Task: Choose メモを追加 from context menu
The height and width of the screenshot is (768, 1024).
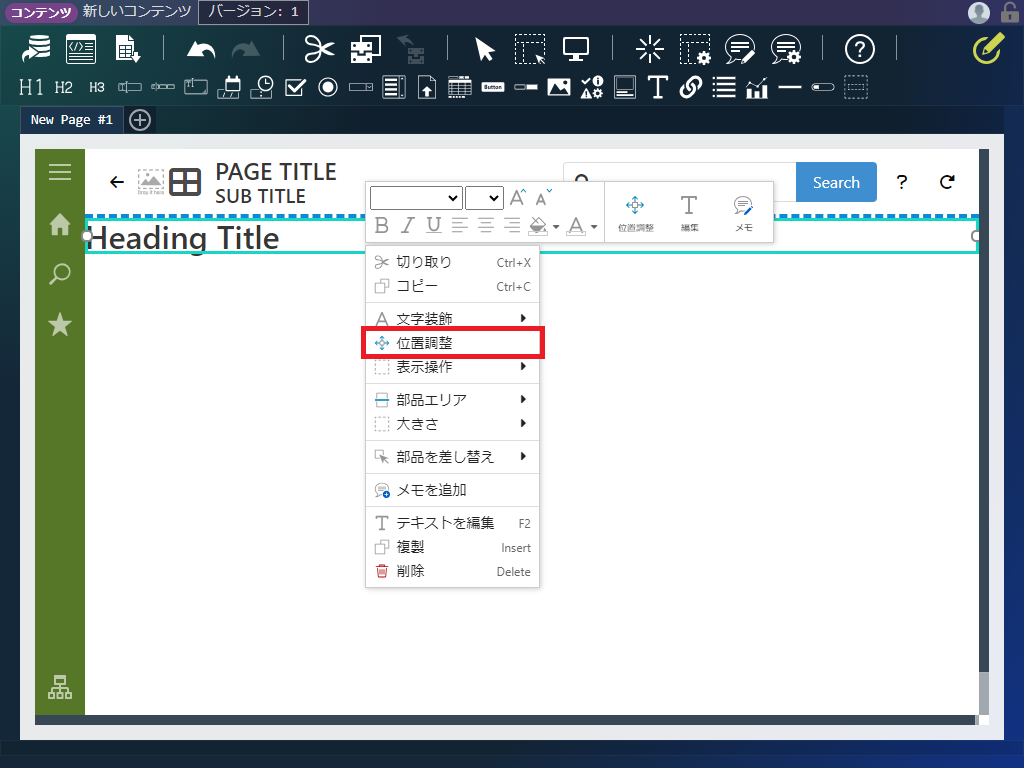Action: [x=453, y=490]
